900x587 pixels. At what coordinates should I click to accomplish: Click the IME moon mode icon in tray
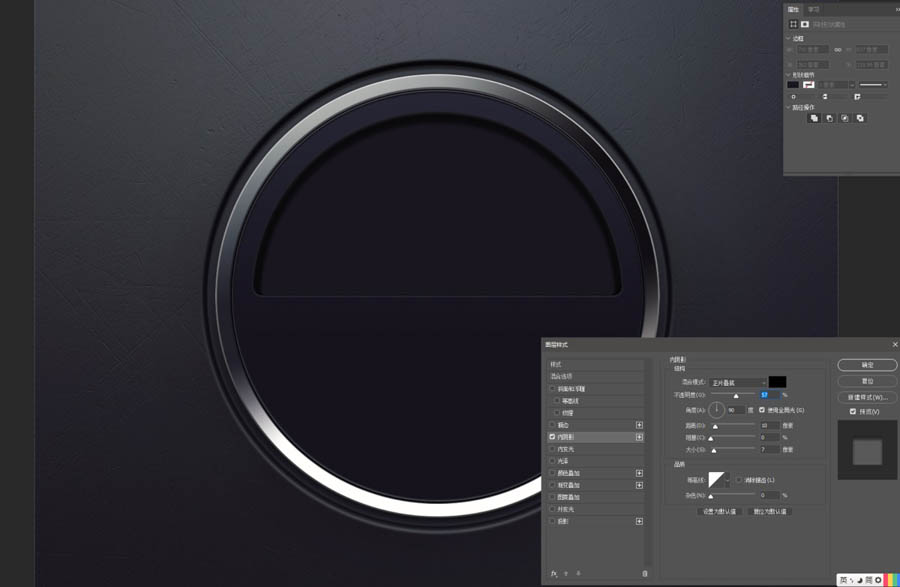(x=860, y=580)
